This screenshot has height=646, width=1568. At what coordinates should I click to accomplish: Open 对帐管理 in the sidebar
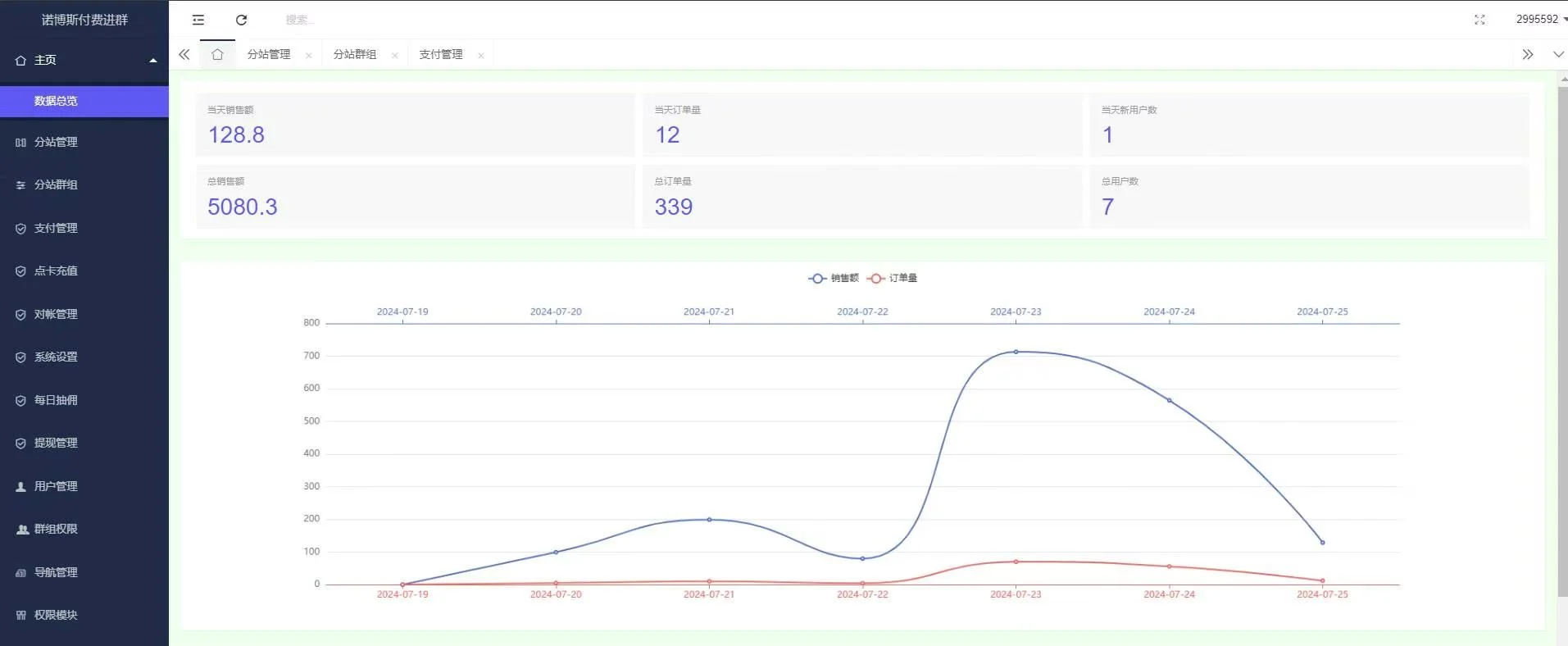[84, 314]
